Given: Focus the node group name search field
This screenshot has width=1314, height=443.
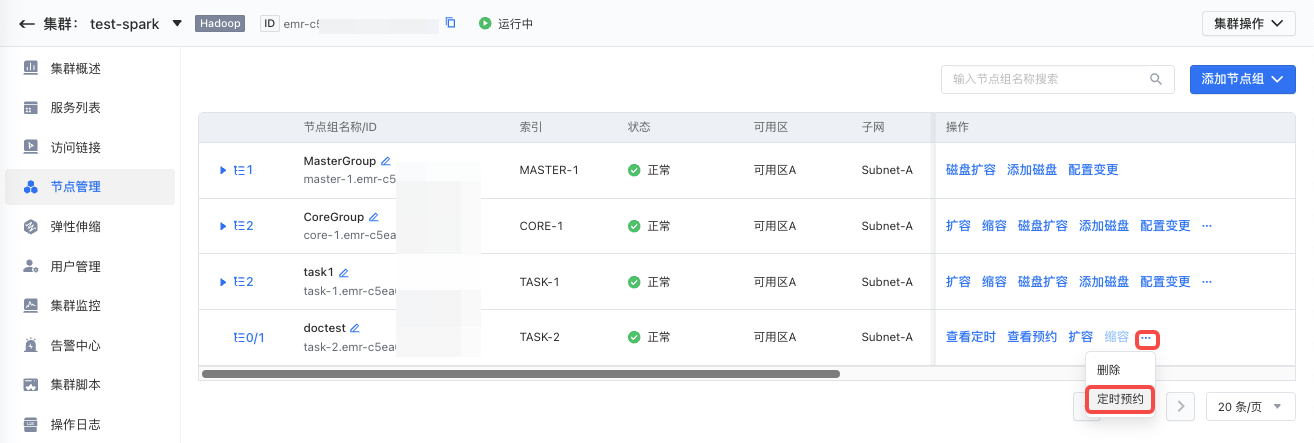Looking at the screenshot, I should tap(1057, 79).
